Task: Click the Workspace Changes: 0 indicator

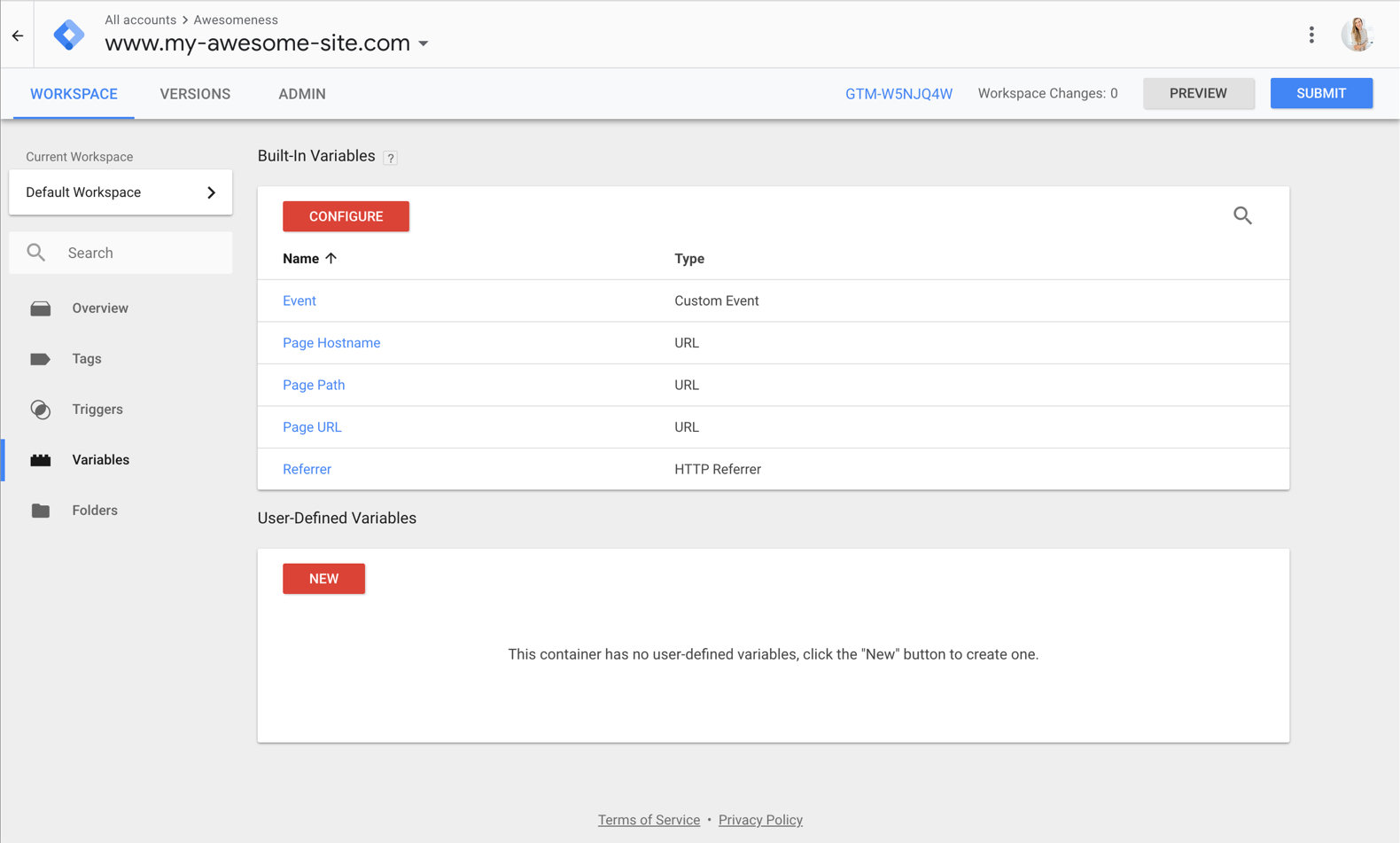Action: pos(1047,93)
